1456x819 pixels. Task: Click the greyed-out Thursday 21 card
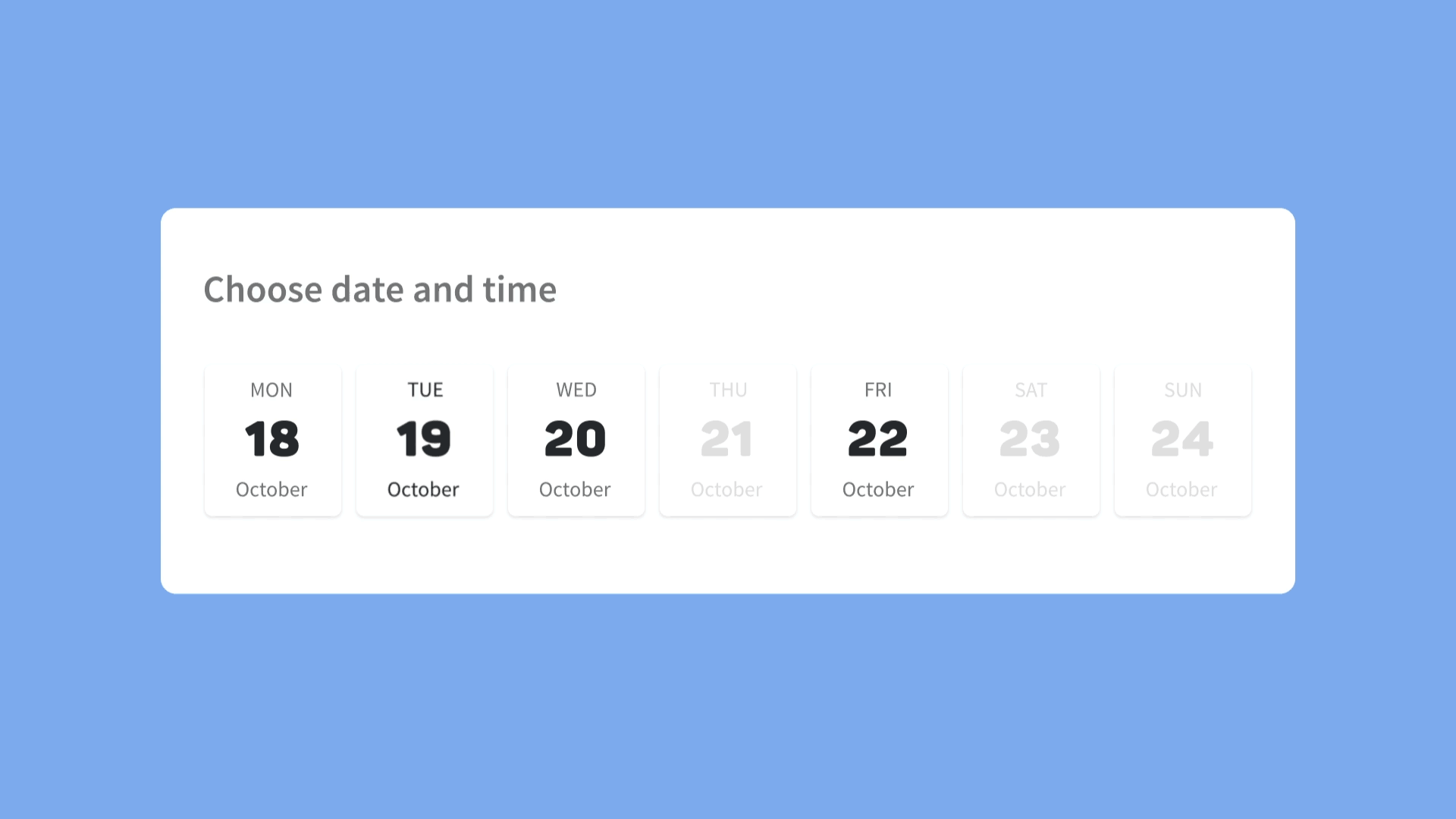coord(727,438)
